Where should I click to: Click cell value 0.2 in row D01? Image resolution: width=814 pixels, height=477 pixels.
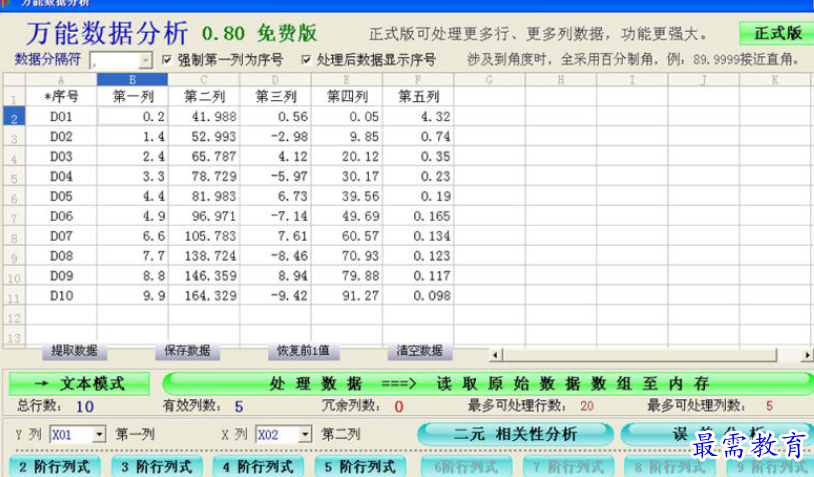click(x=132, y=117)
